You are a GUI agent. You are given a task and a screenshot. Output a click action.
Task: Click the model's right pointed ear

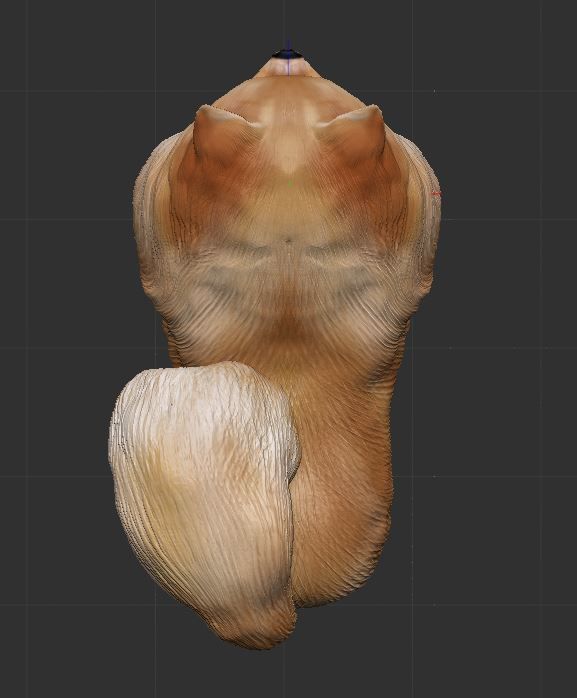point(356,134)
